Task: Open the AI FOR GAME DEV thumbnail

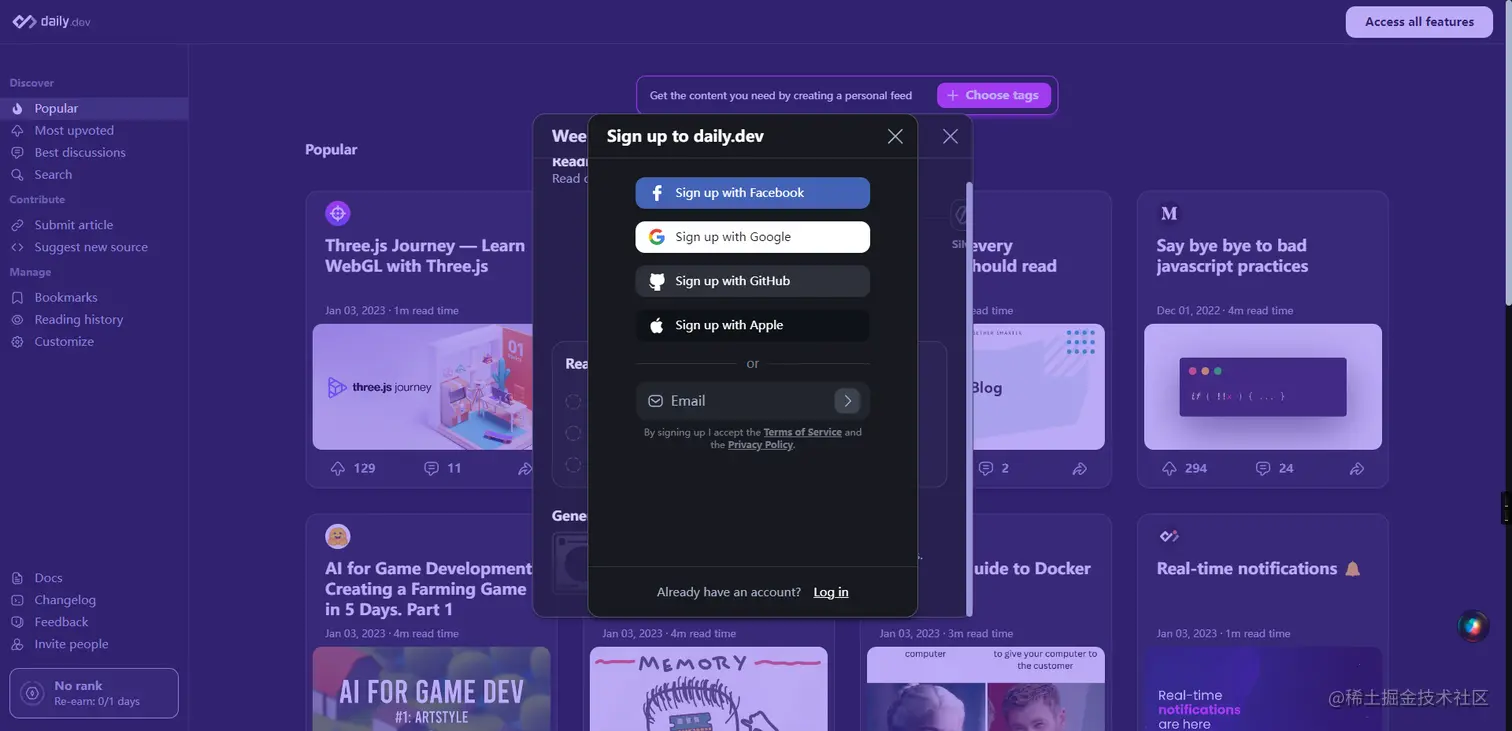Action: click(431, 689)
